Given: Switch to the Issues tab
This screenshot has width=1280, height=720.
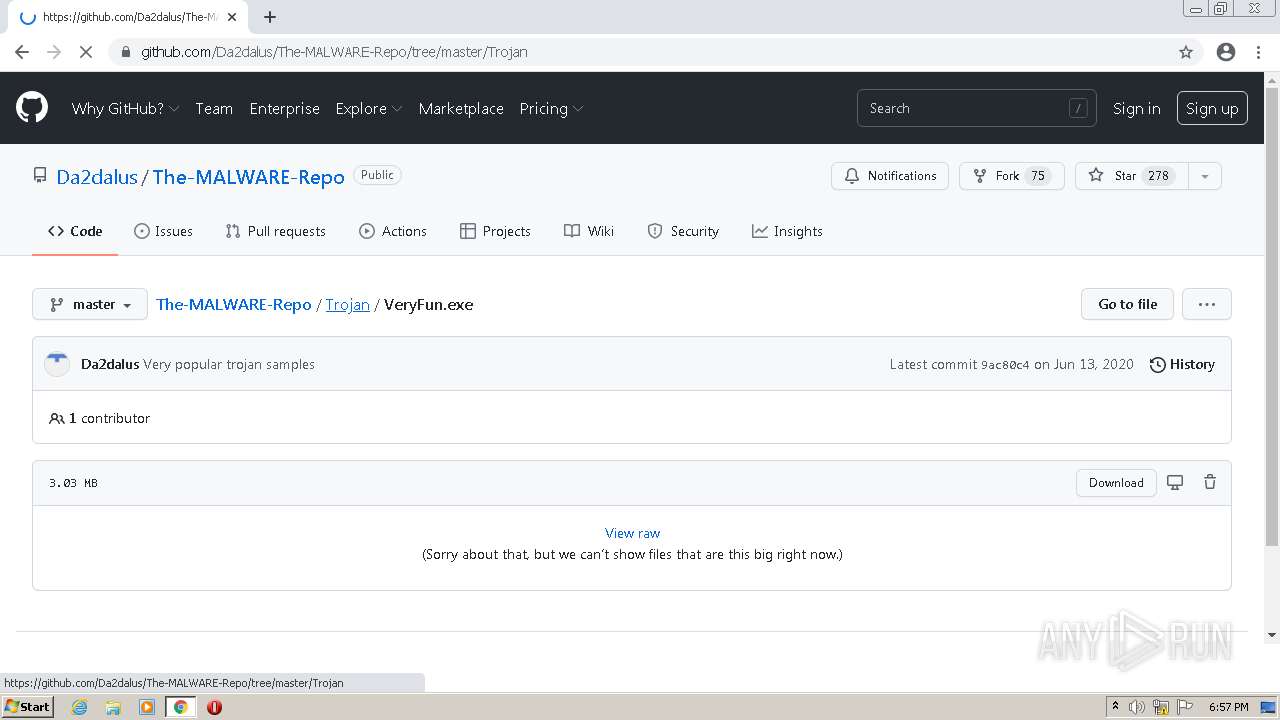Looking at the screenshot, I should (163, 231).
